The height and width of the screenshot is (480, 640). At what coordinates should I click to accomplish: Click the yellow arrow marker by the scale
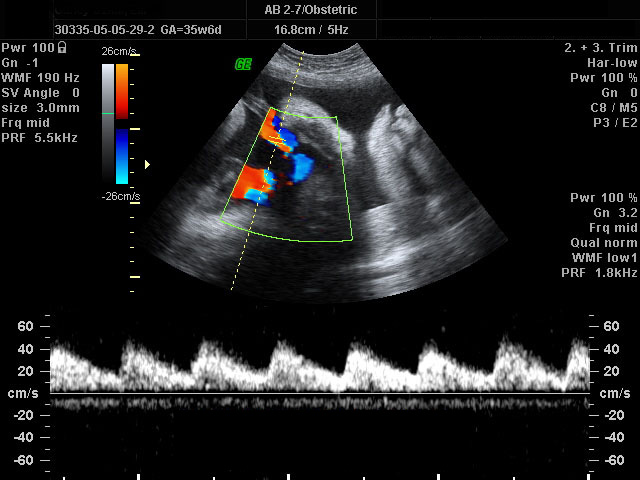point(147,164)
